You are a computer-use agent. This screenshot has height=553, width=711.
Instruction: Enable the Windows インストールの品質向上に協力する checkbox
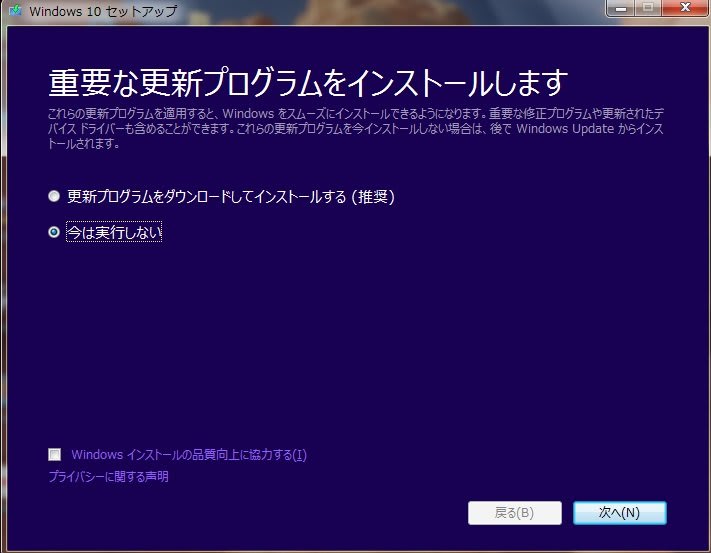click(x=55, y=455)
